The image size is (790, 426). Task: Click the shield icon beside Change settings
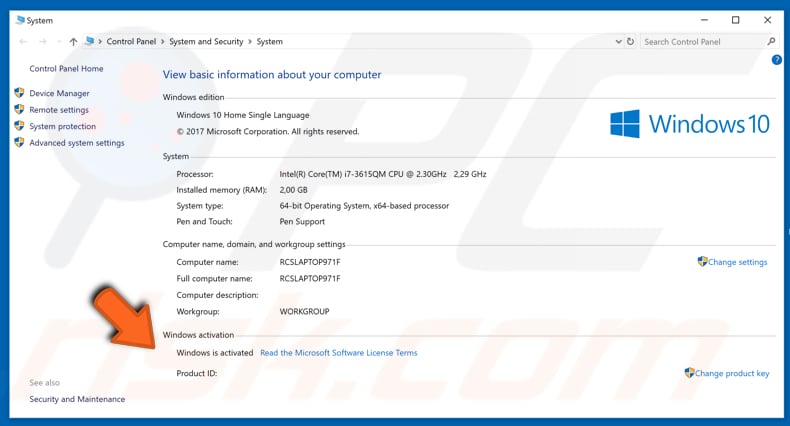702,261
